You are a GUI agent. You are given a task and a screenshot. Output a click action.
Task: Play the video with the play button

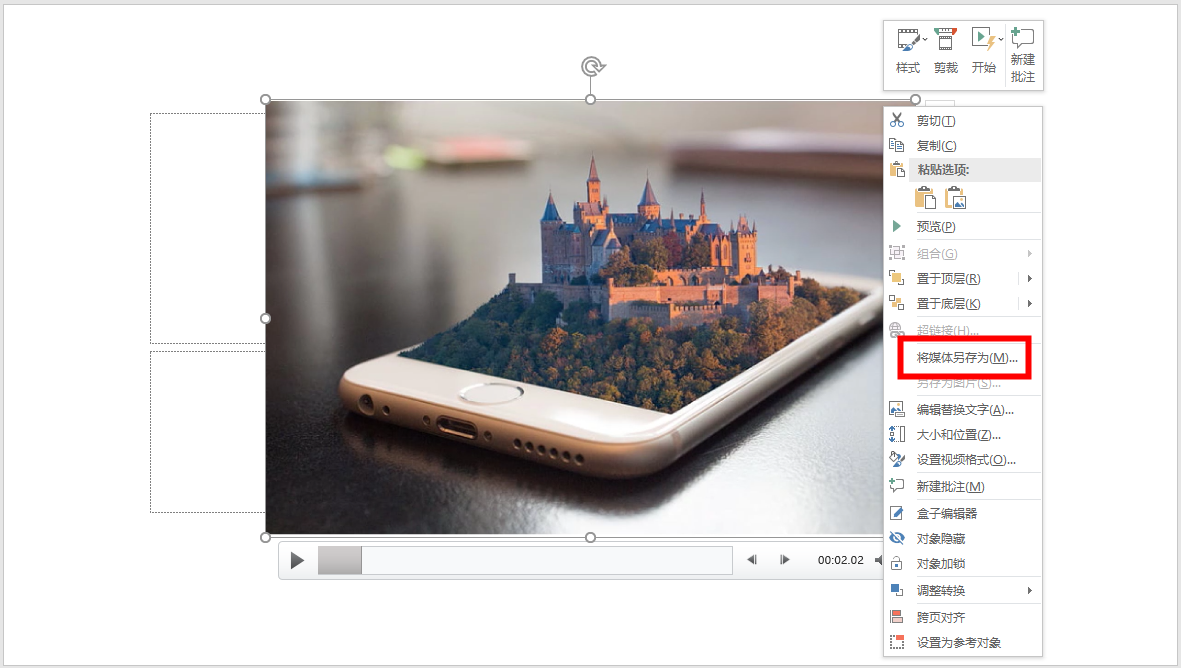point(297,560)
